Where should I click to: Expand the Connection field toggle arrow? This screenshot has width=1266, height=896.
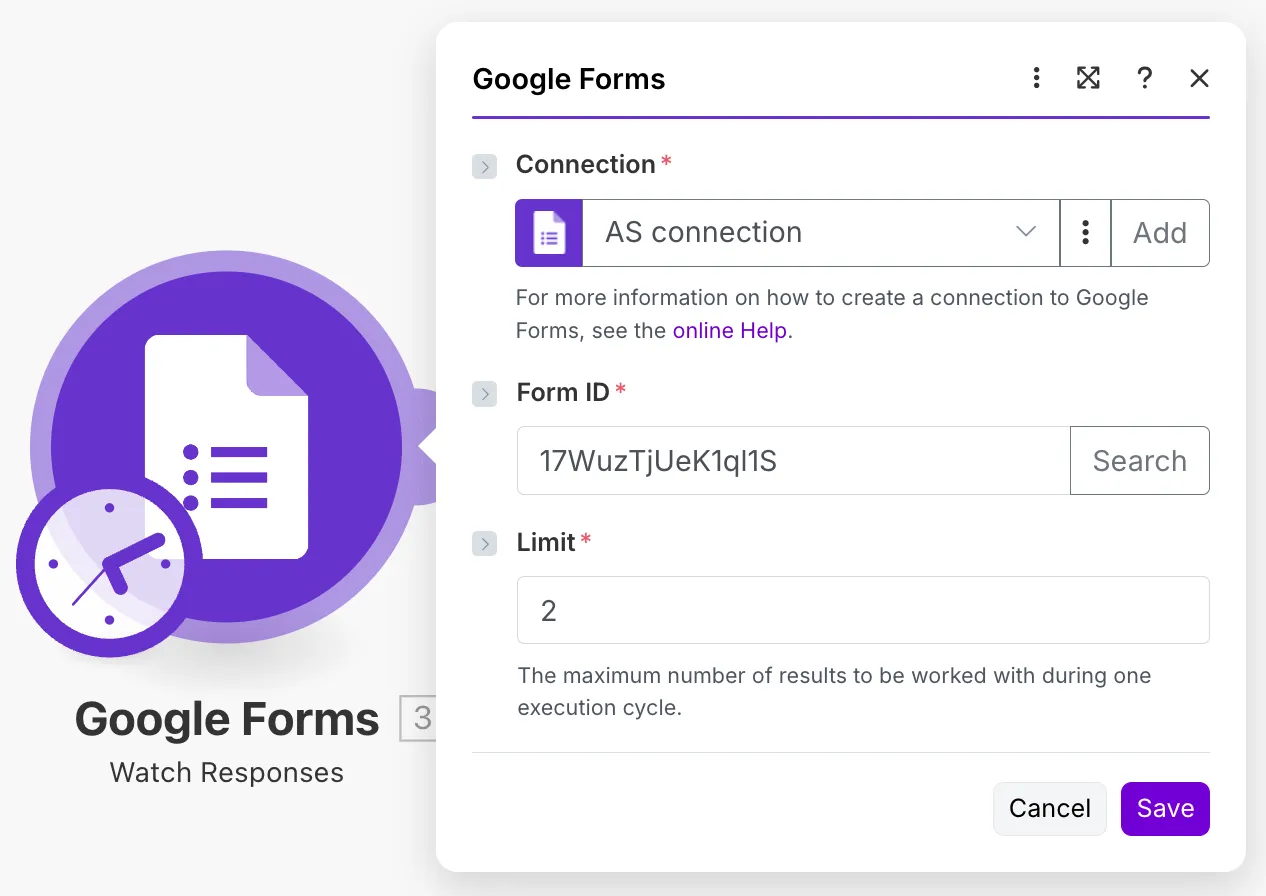coord(485,166)
